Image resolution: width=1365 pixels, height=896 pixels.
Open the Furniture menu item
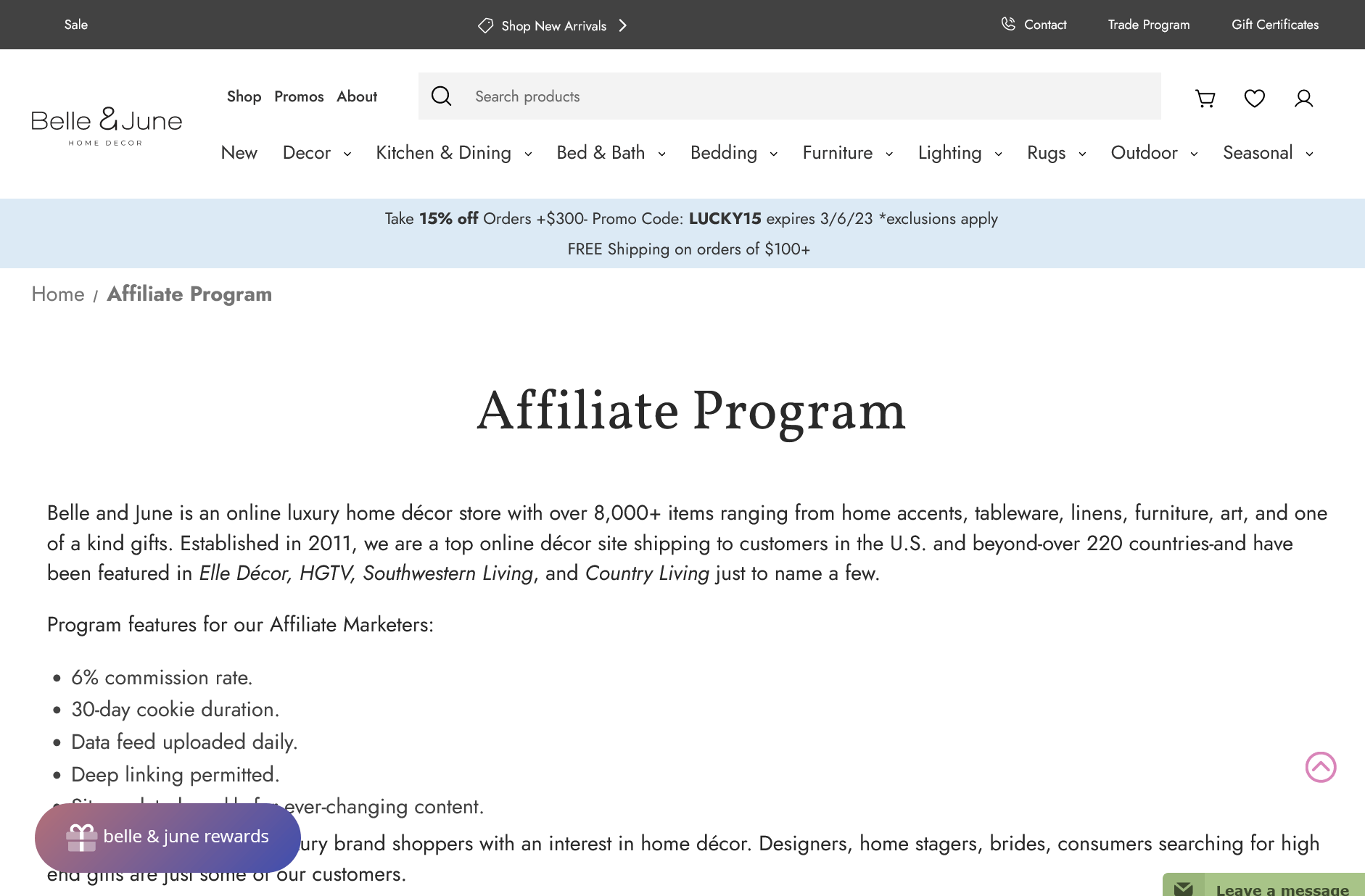(x=838, y=153)
